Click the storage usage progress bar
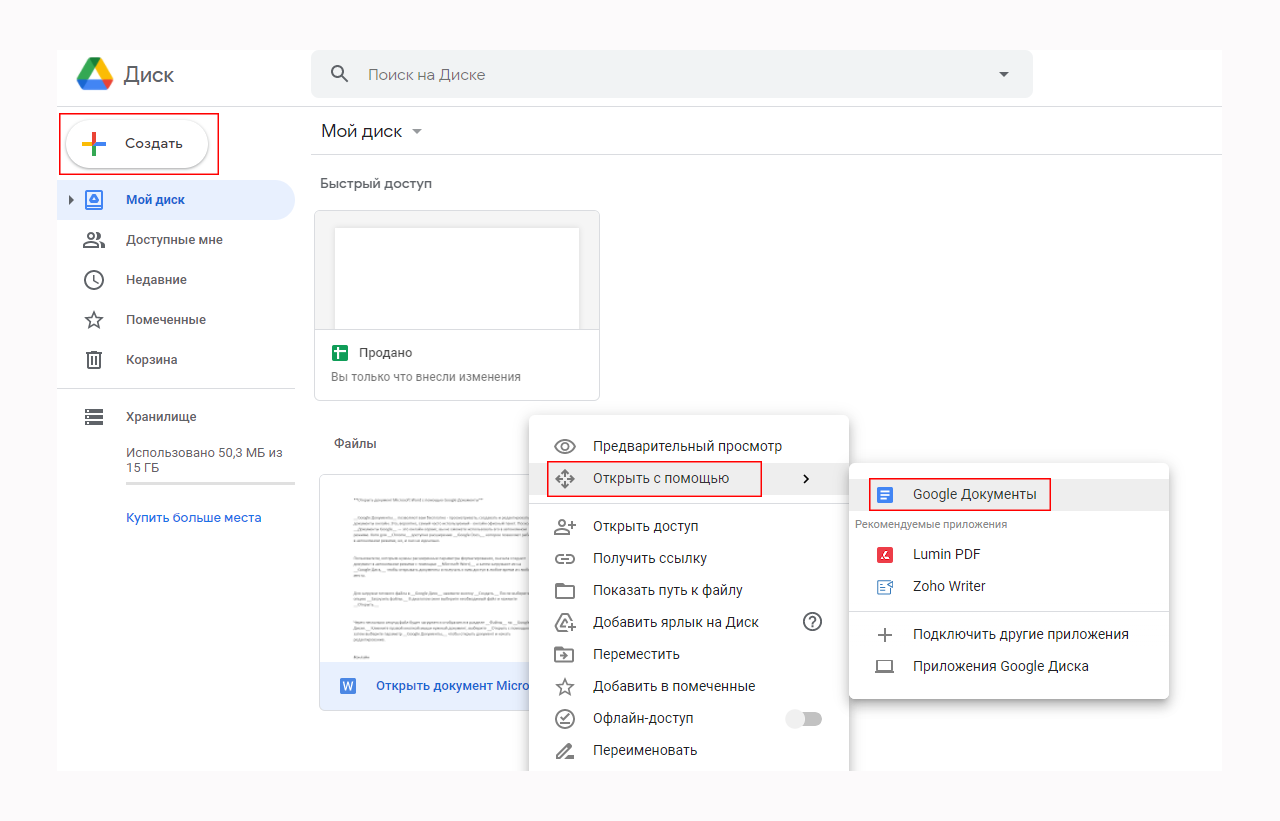Viewport: 1280px width, 821px height. 210,484
